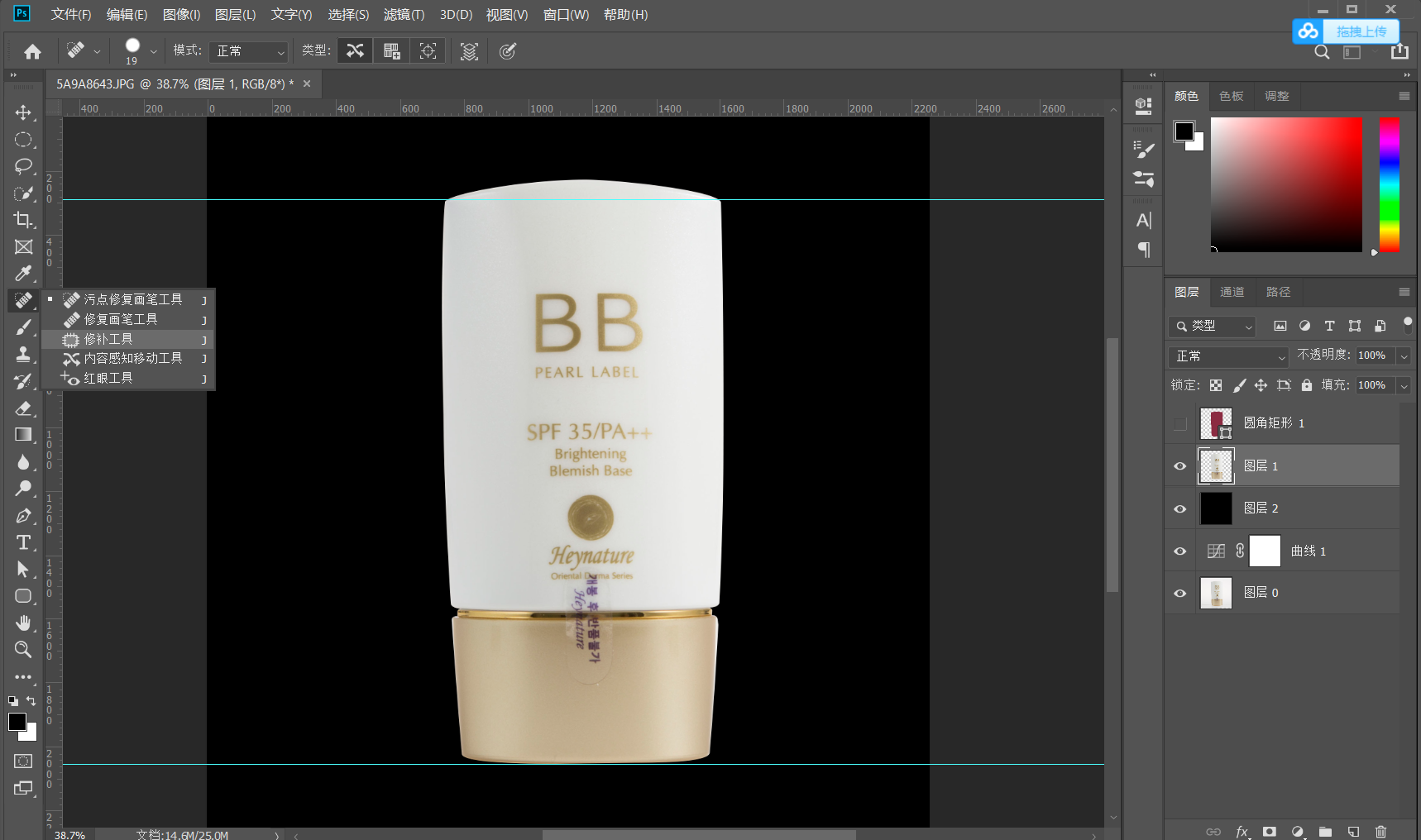Screen dimensions: 1421x840
Task: Select the Path Selection tool
Action: pos(23,570)
